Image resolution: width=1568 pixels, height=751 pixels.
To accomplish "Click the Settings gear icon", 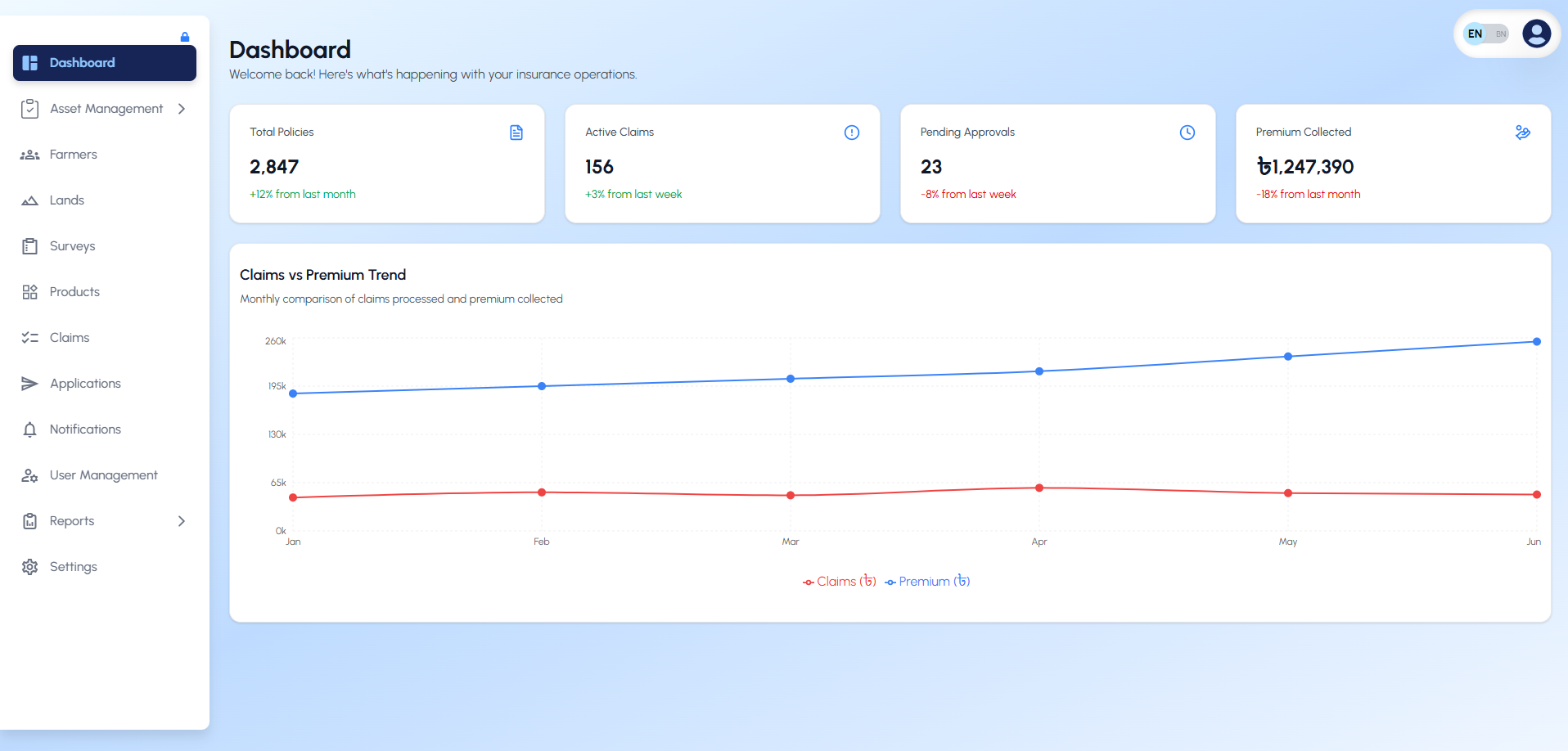I will point(30,567).
